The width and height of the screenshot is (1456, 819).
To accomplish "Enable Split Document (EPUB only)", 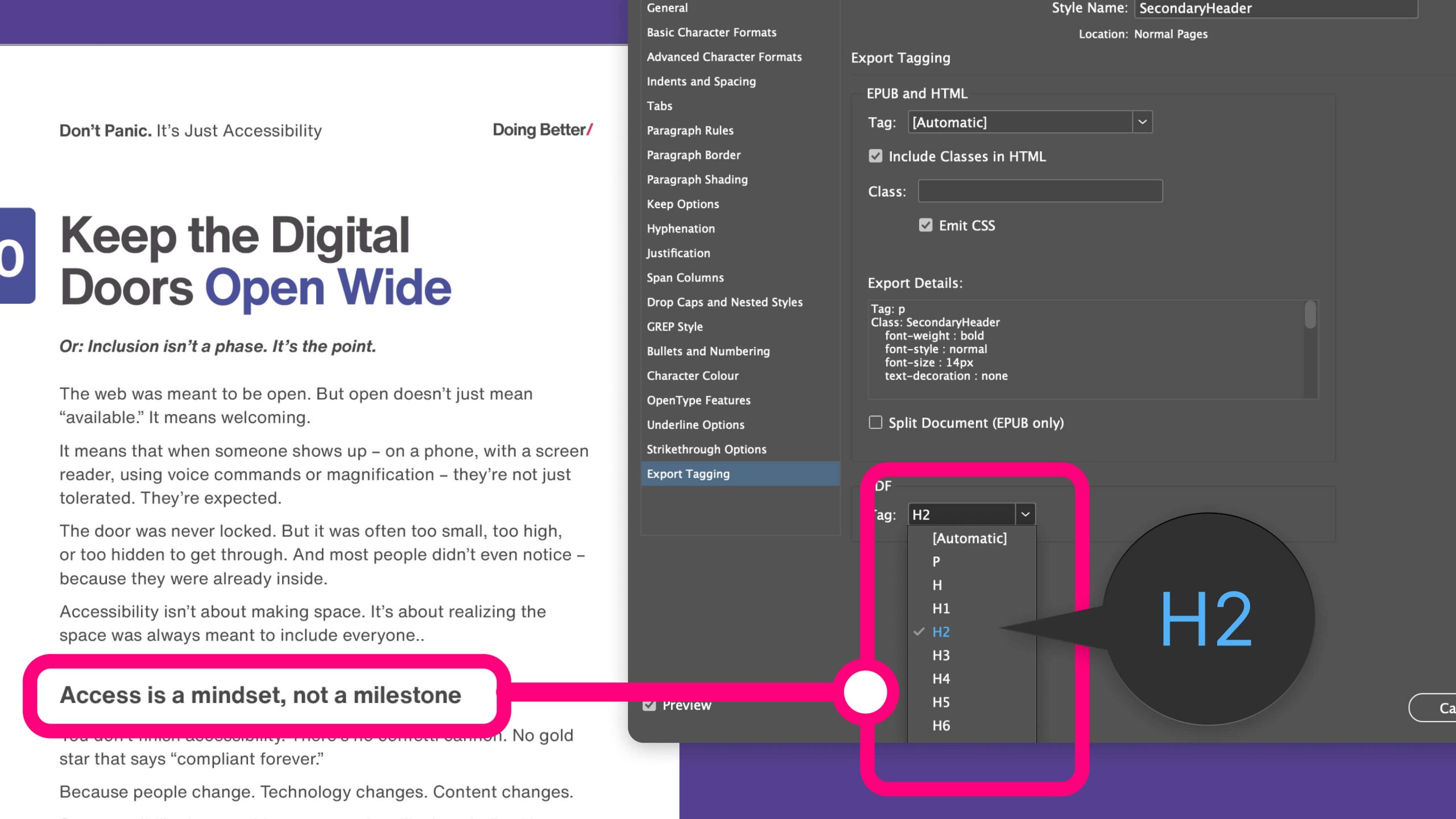I will [x=875, y=423].
